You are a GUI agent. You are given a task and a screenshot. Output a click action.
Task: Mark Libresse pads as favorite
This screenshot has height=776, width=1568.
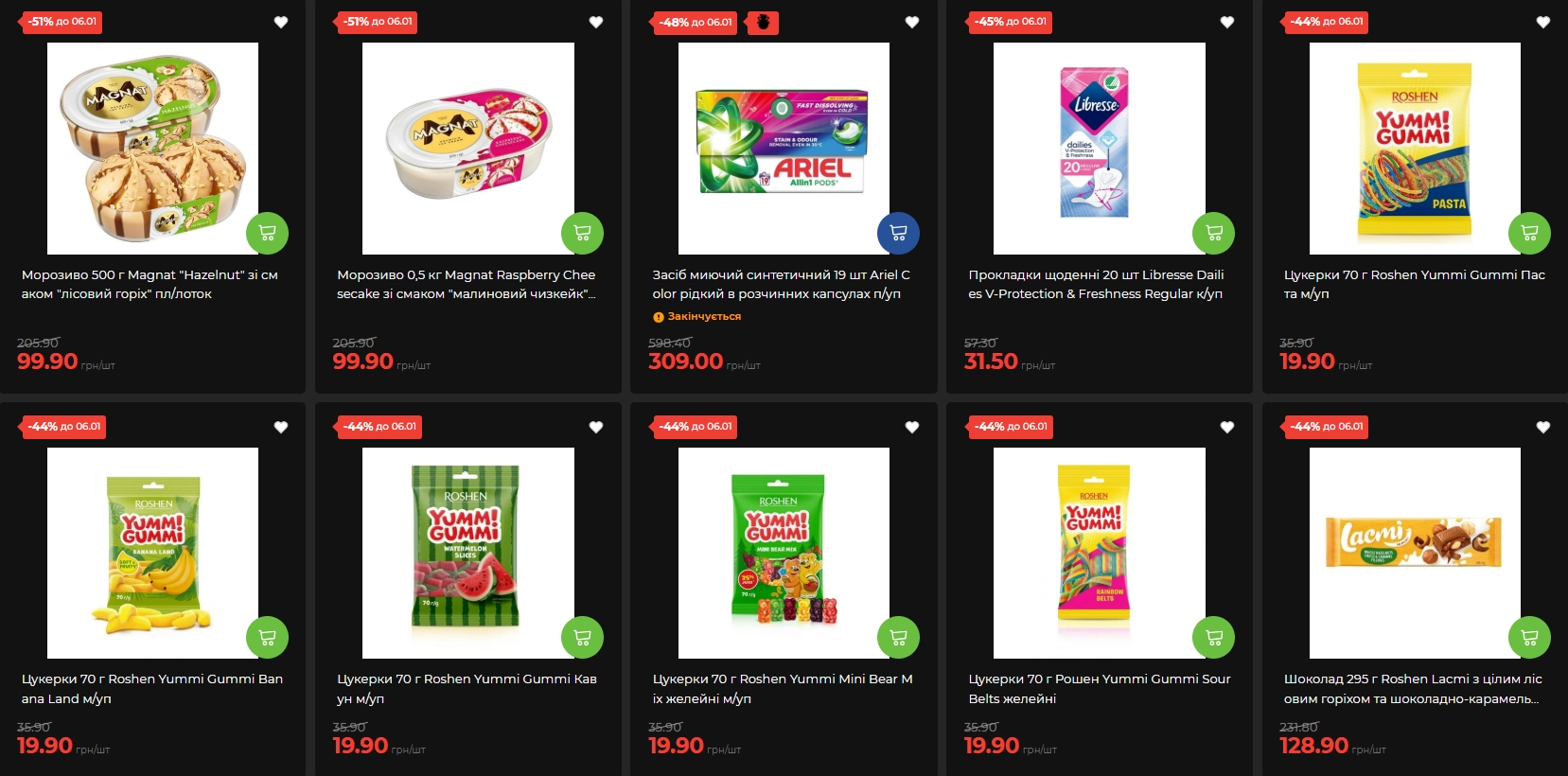(x=1227, y=22)
